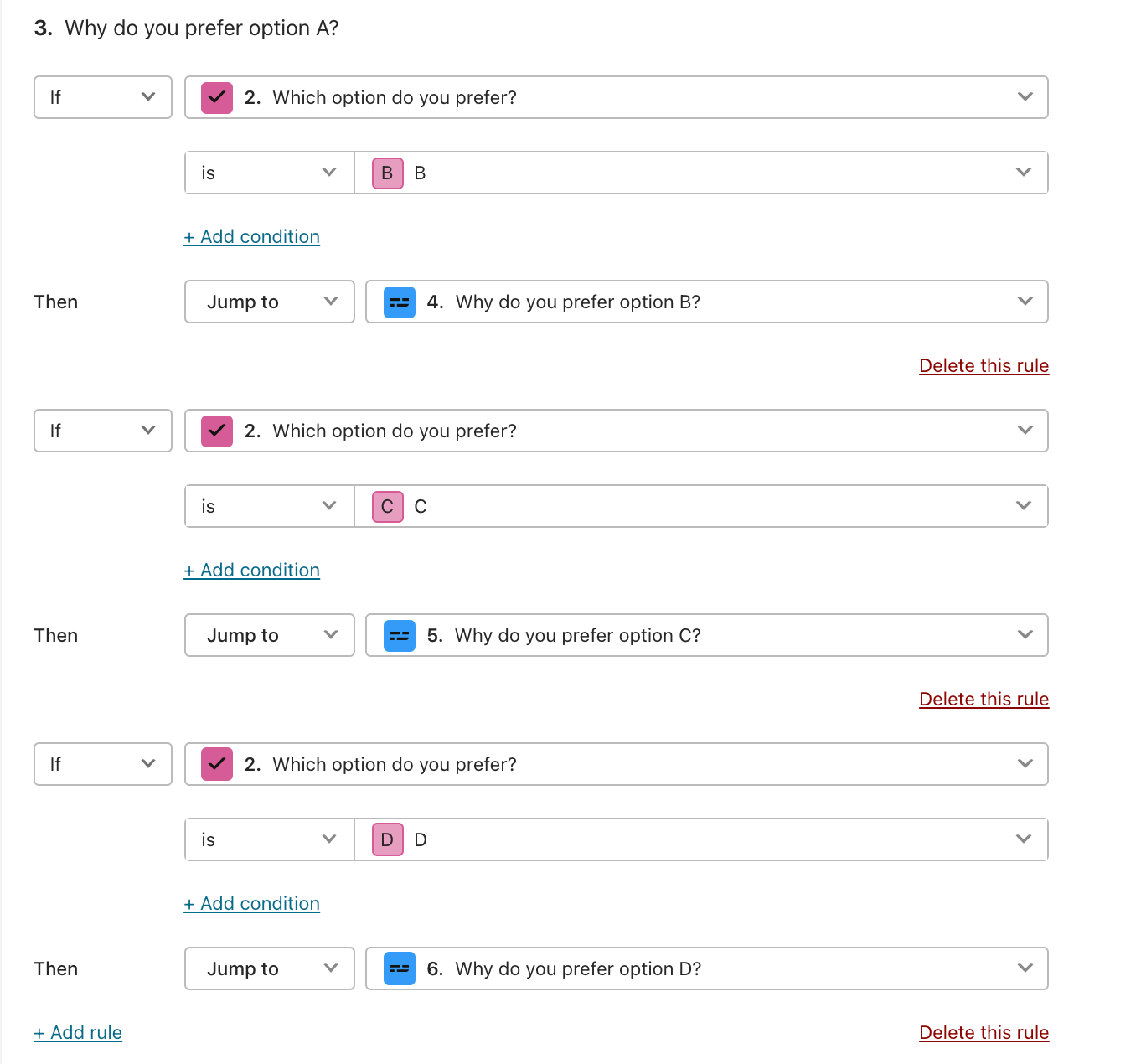Viewport: 1136px width, 1064px height.
Task: Click Add condition under the B rule
Action: point(251,237)
